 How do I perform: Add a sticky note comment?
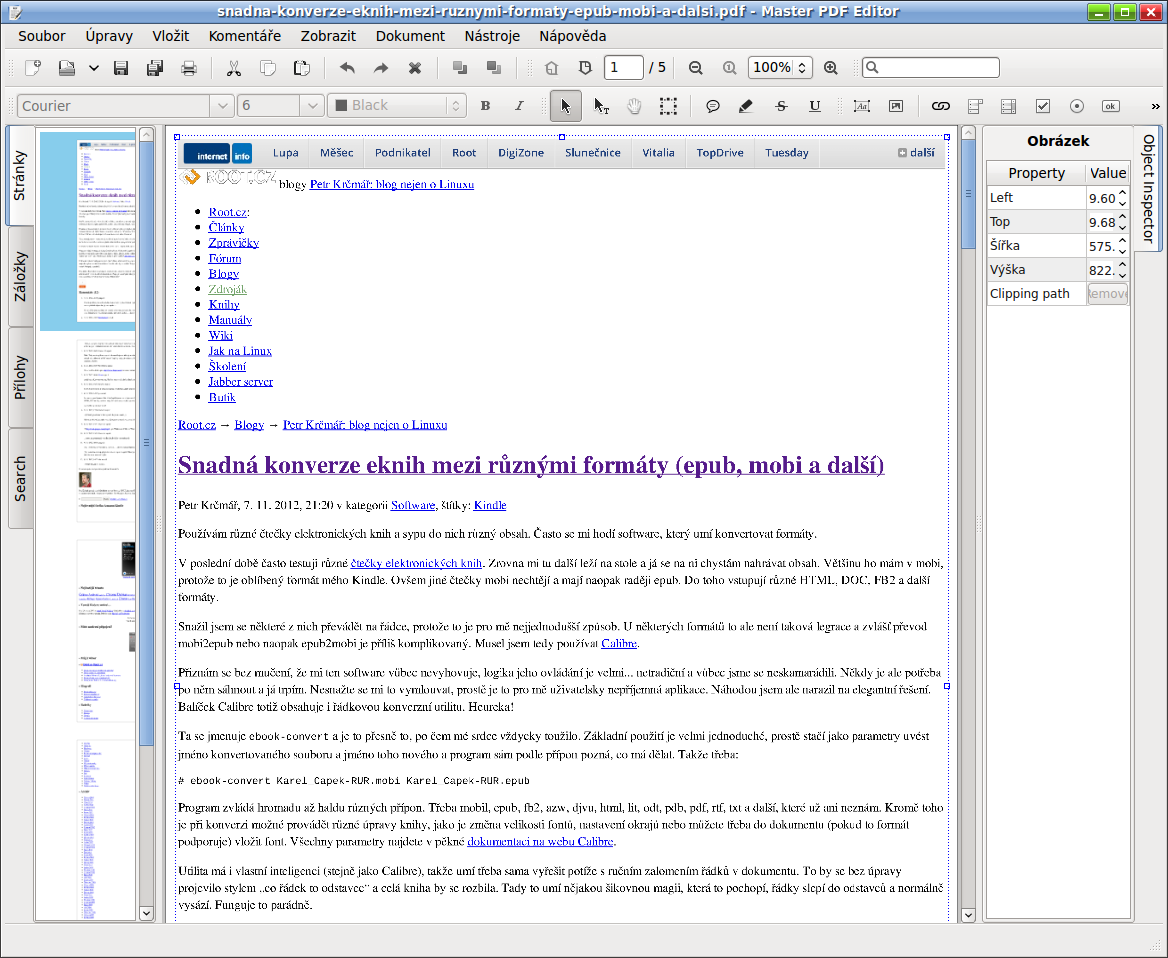tap(713, 106)
